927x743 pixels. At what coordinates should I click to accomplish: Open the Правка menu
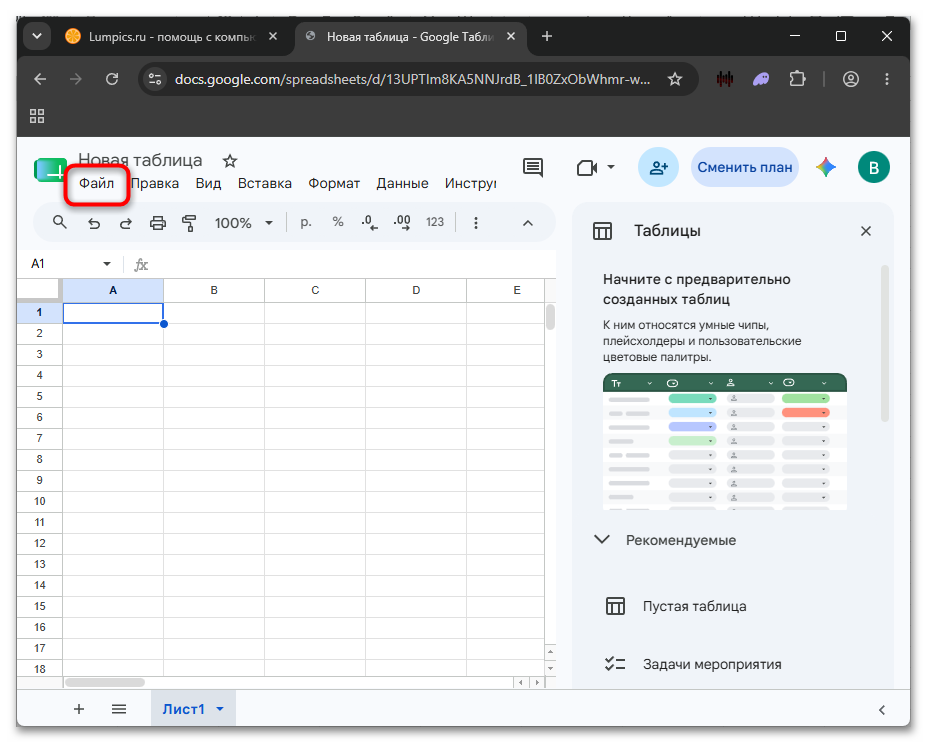click(155, 183)
